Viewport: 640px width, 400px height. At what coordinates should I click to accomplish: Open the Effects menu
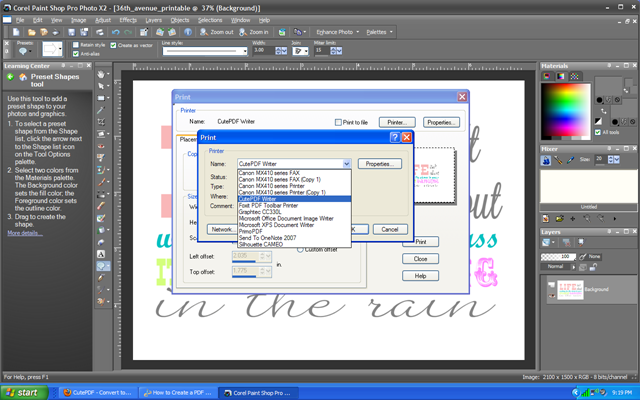pyautogui.click(x=128, y=20)
